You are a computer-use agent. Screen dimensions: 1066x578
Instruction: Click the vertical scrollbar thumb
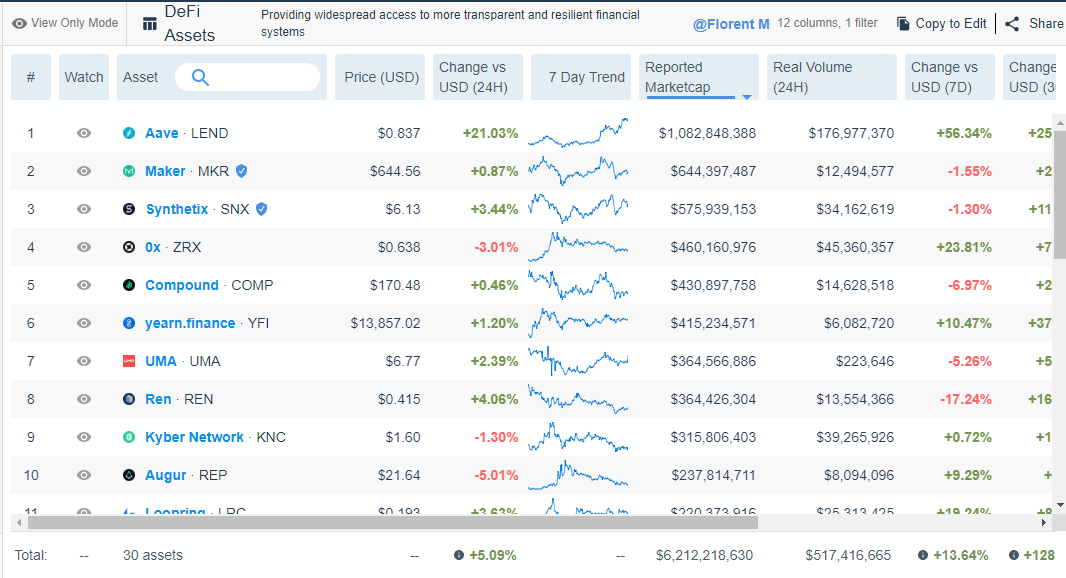[1060, 194]
